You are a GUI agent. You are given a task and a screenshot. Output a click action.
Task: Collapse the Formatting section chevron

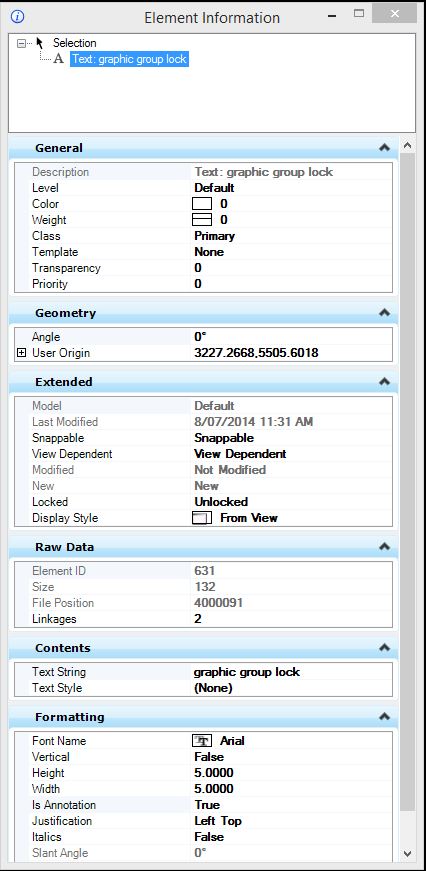pyautogui.click(x=384, y=717)
